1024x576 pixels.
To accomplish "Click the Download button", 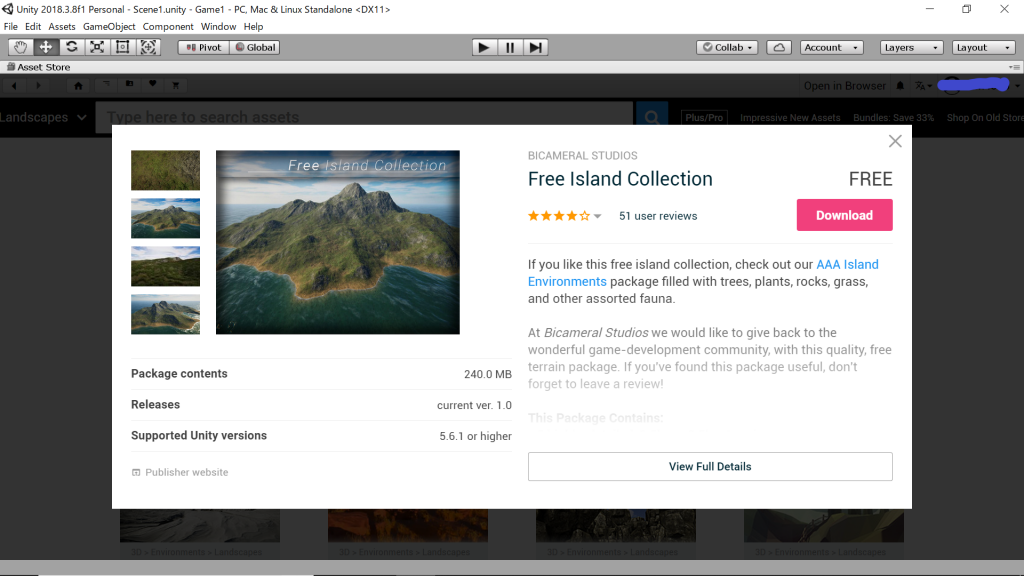I will coord(844,215).
